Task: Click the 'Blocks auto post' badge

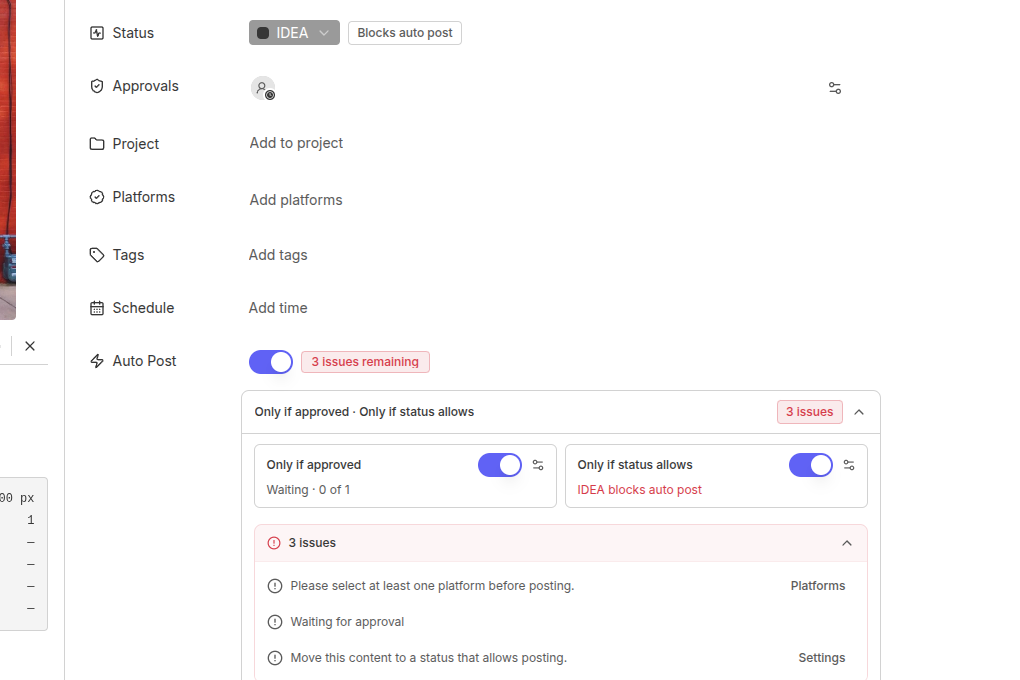Action: pos(405,33)
